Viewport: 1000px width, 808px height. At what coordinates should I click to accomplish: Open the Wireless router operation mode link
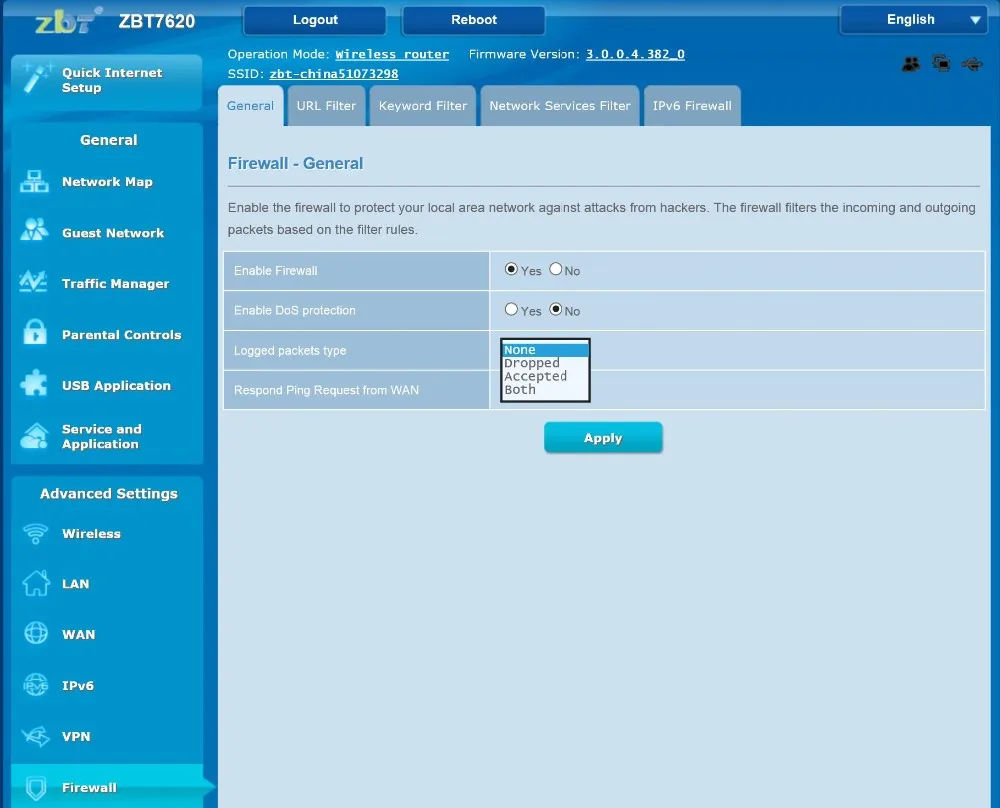coord(392,54)
